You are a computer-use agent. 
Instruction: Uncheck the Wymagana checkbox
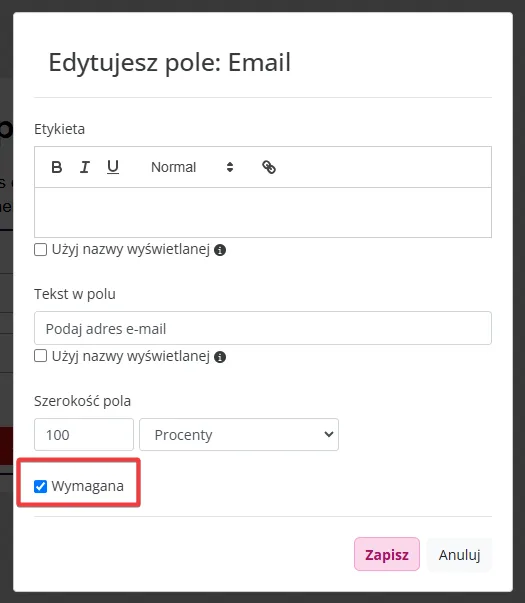40,486
